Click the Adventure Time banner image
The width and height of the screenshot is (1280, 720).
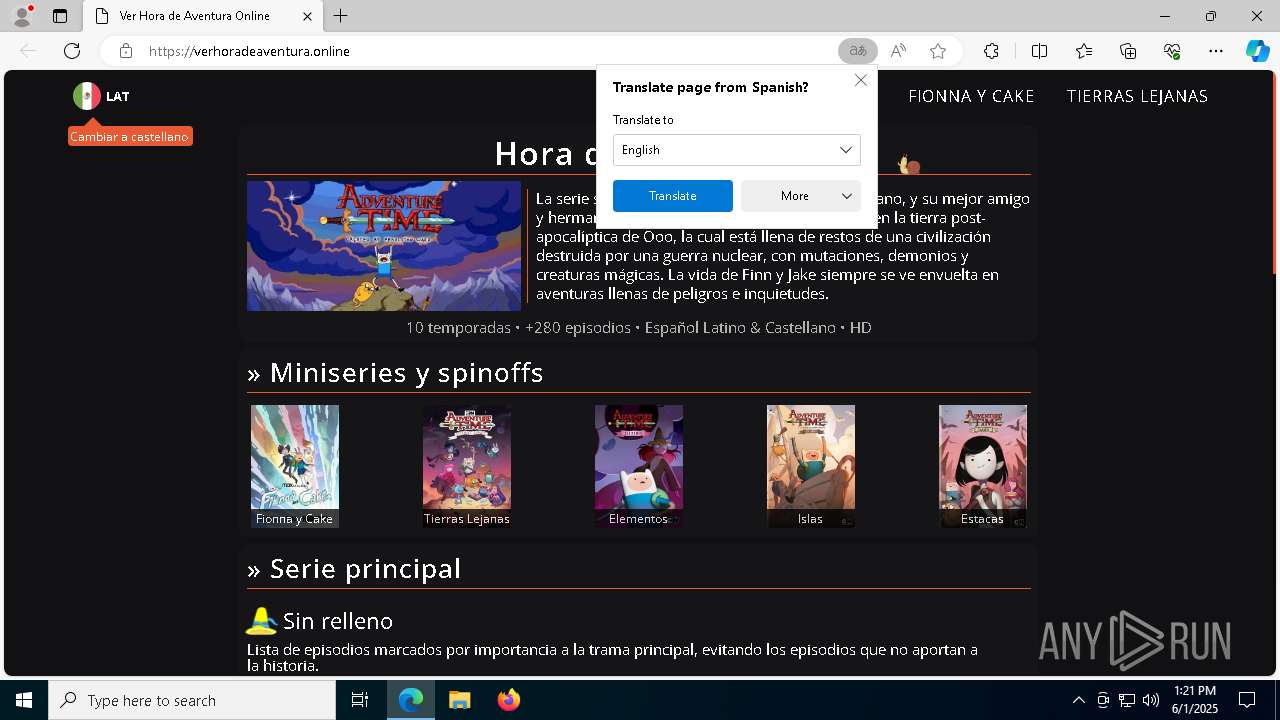[384, 246]
